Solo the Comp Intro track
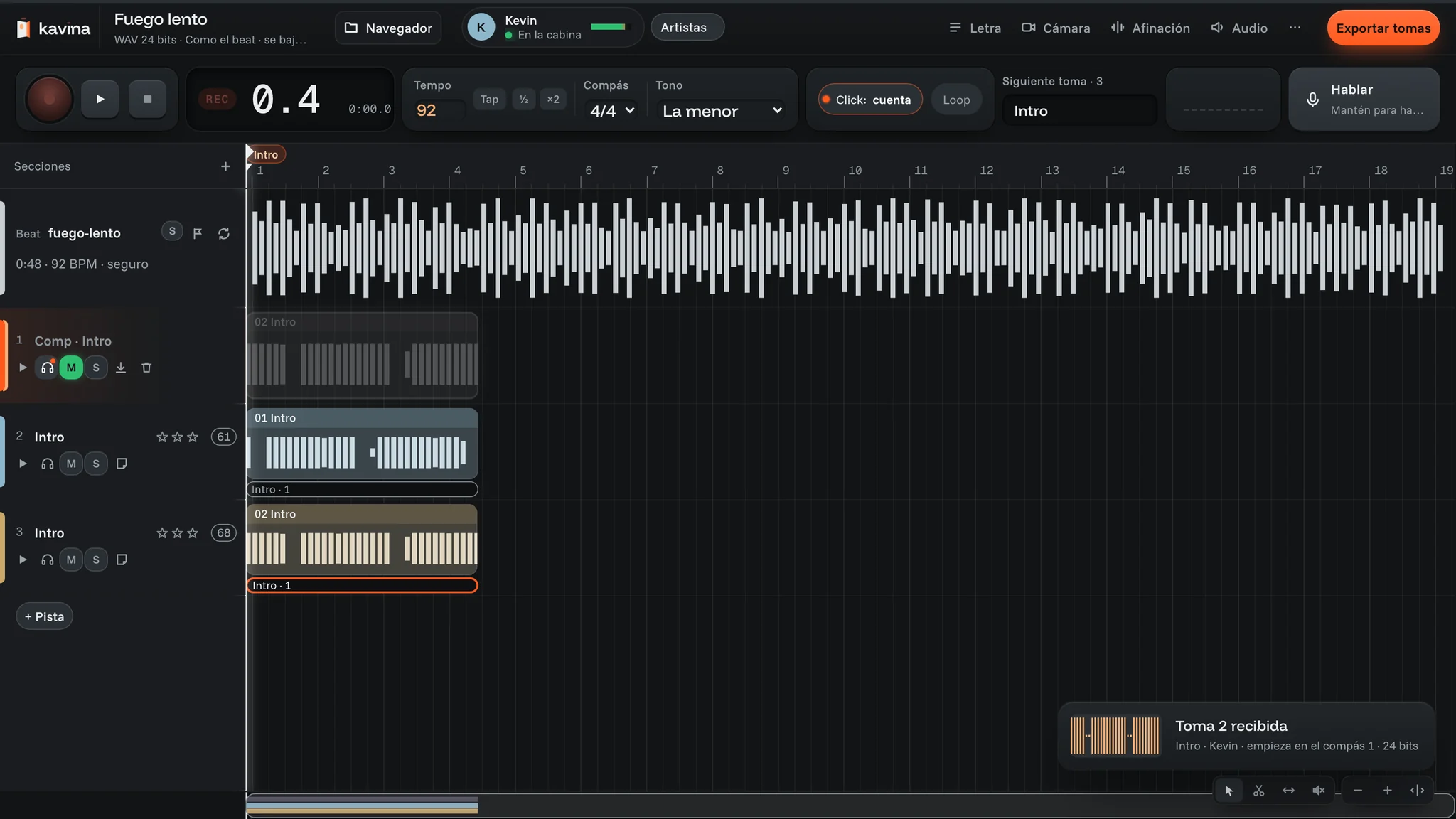This screenshot has height=819, width=1456. pos(96,368)
